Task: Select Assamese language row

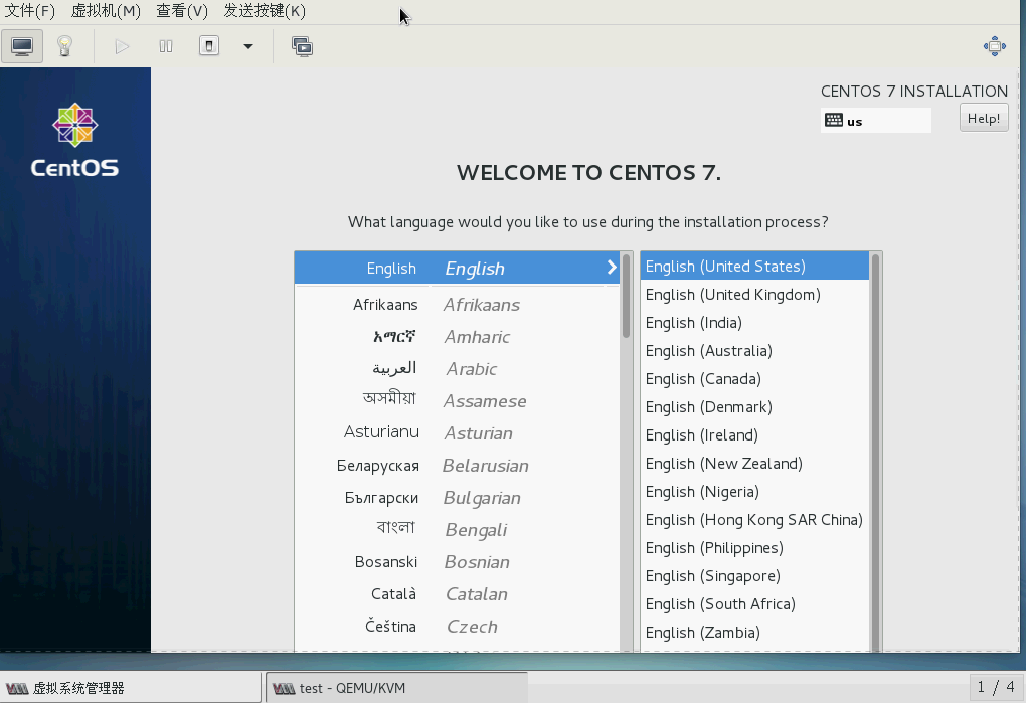Action: coord(457,401)
